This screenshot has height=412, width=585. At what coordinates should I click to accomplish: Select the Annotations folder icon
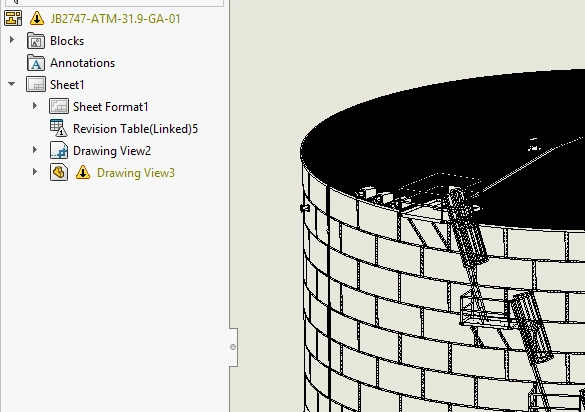tap(36, 63)
